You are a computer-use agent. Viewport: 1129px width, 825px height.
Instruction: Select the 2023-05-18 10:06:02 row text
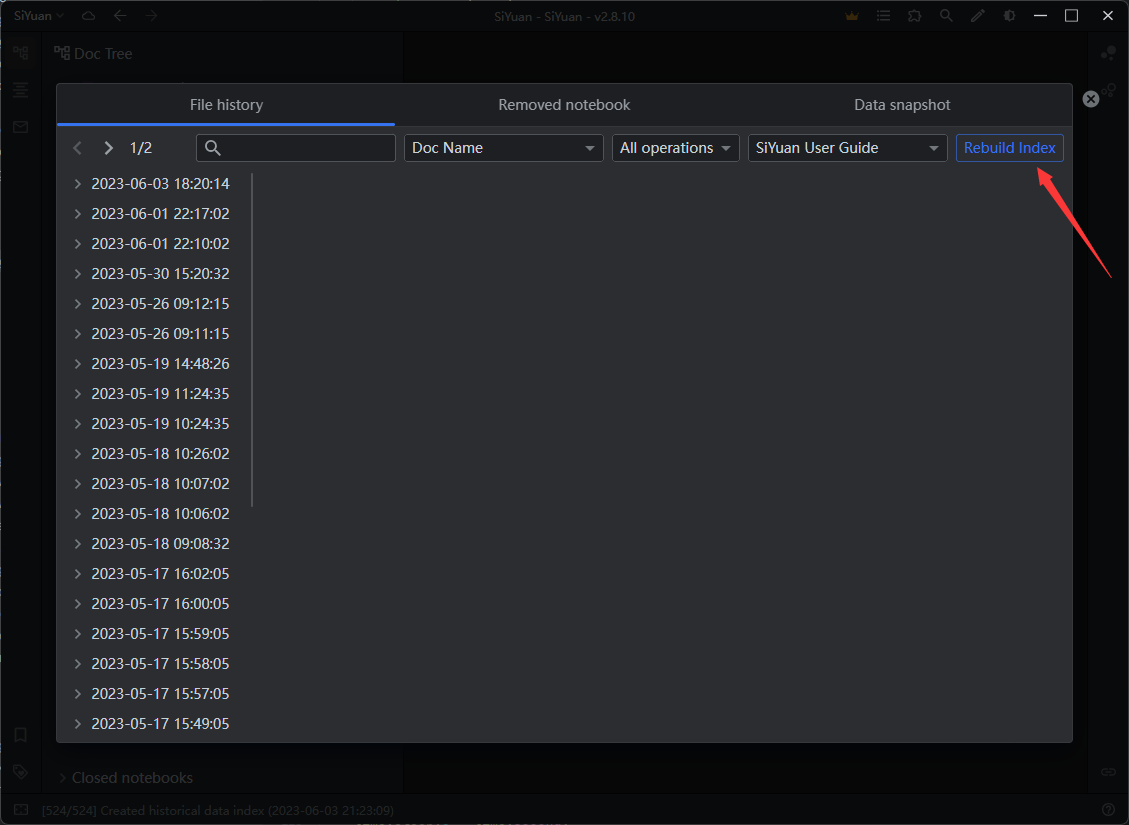160,514
